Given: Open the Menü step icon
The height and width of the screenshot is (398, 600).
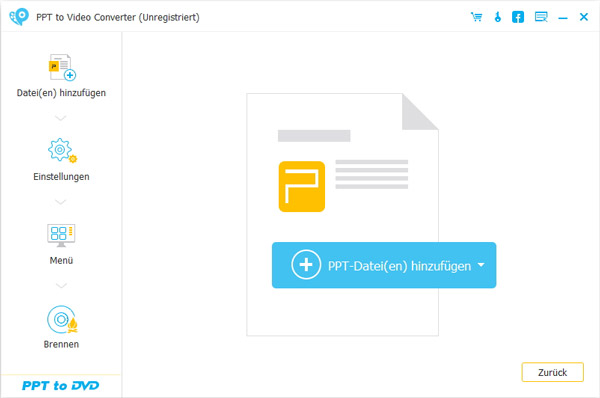Looking at the screenshot, I should [x=61, y=235].
